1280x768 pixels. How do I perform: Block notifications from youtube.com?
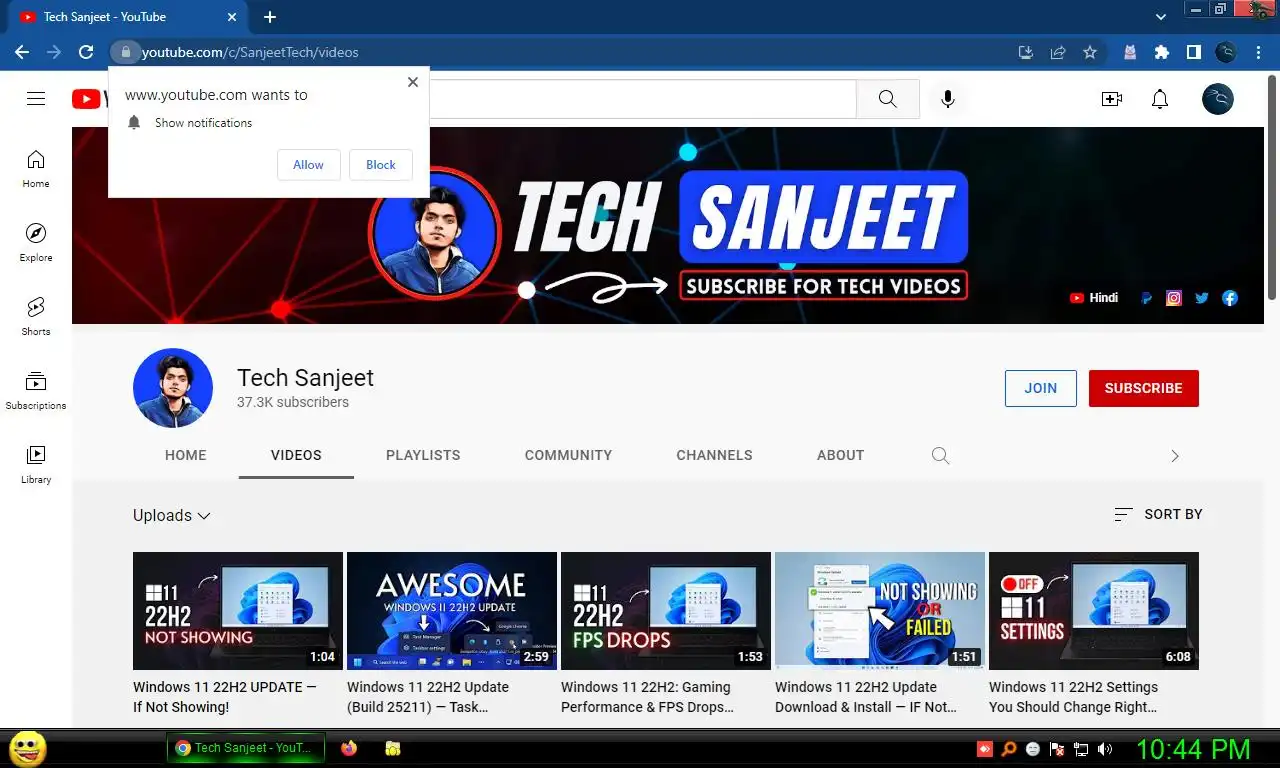[x=381, y=165]
